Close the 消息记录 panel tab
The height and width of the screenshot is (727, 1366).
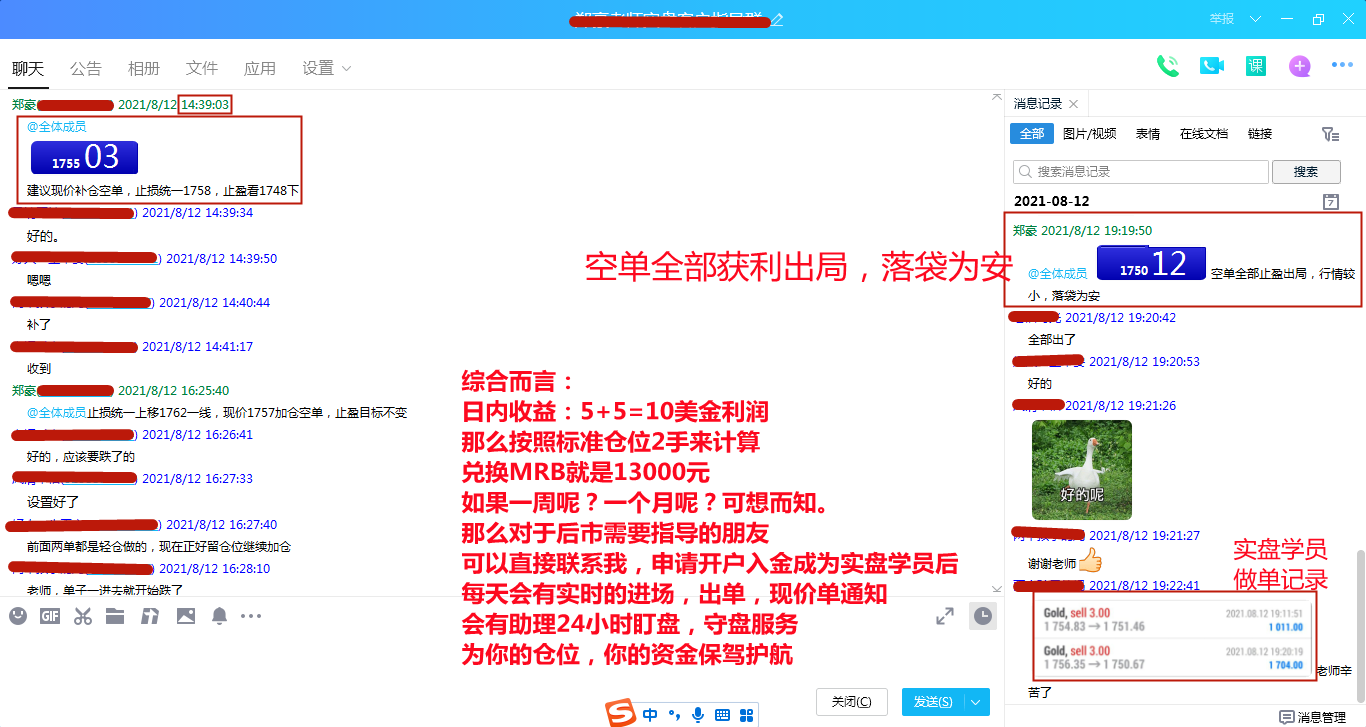point(1073,104)
